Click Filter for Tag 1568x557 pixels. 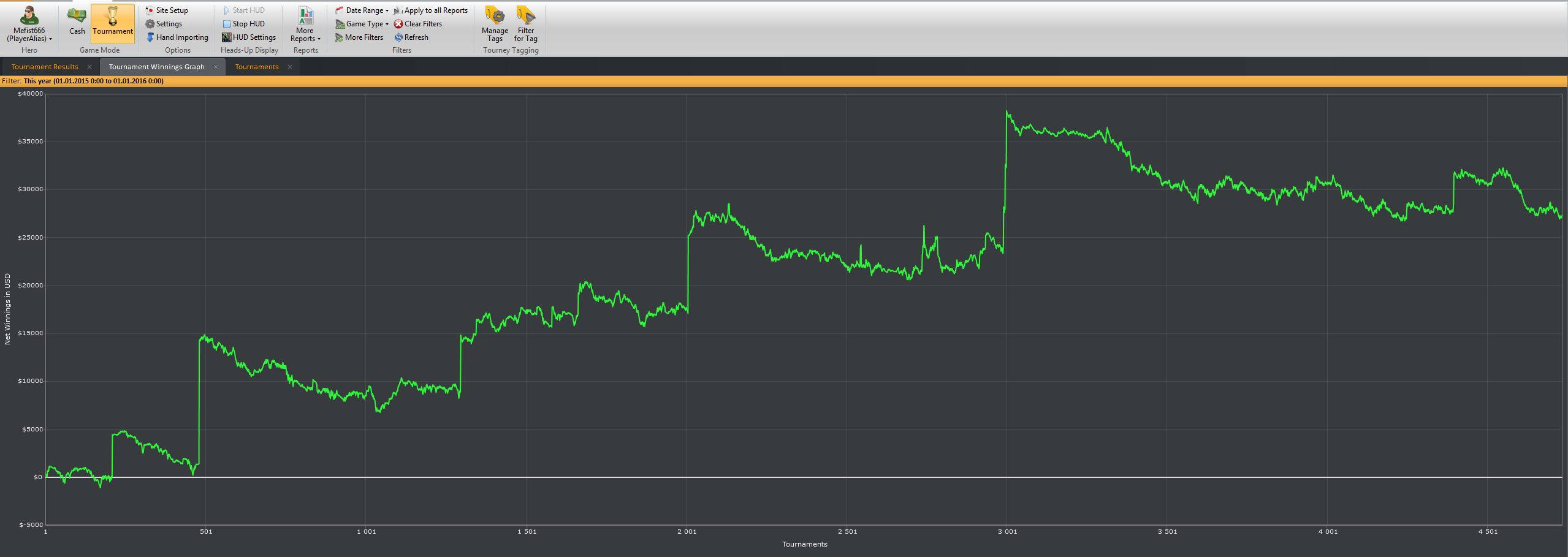tap(525, 24)
